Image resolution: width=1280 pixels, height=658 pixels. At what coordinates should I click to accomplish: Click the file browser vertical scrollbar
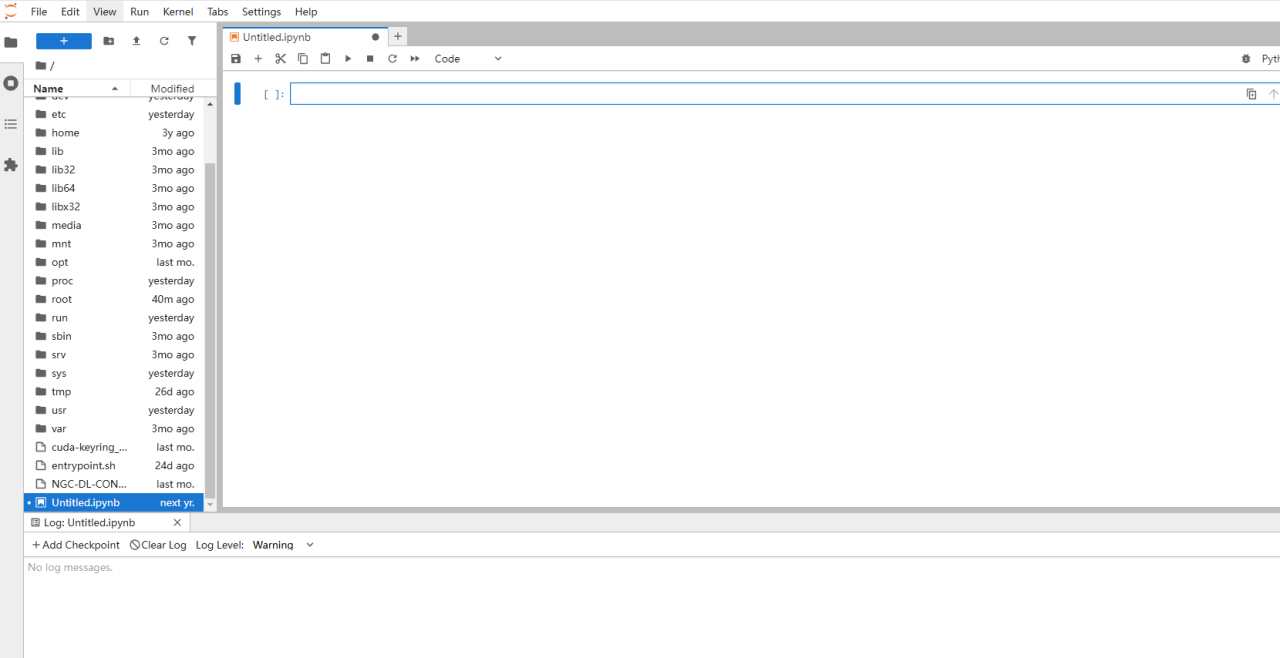(x=210, y=330)
